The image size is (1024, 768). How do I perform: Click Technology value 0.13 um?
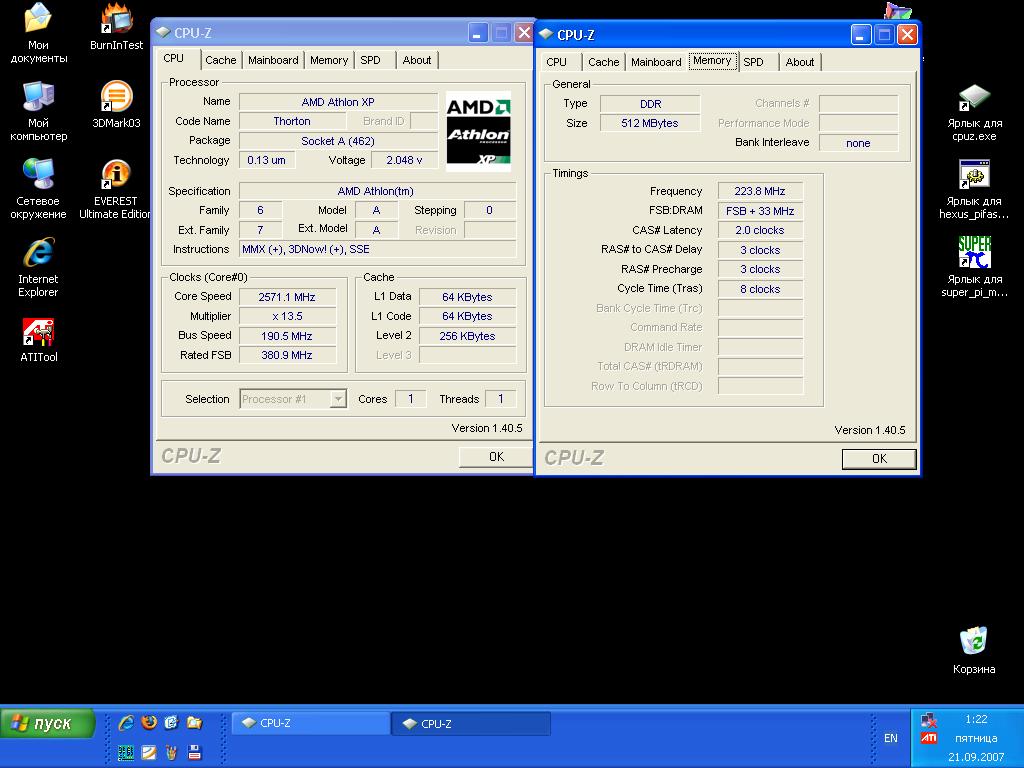266,160
